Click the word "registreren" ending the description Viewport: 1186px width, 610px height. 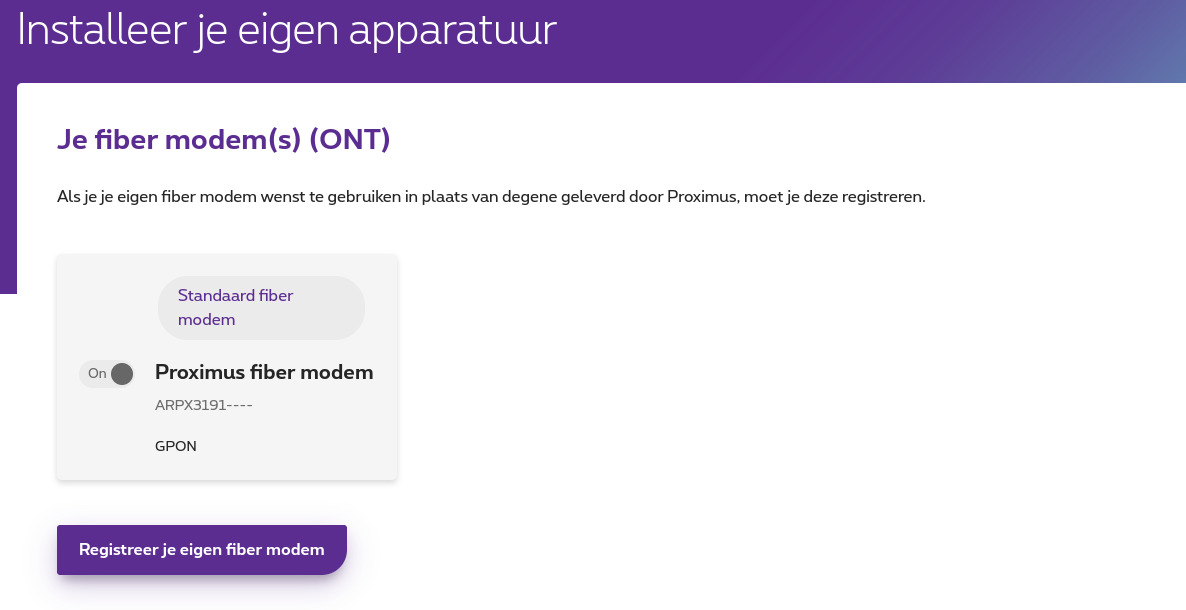[x=881, y=196]
